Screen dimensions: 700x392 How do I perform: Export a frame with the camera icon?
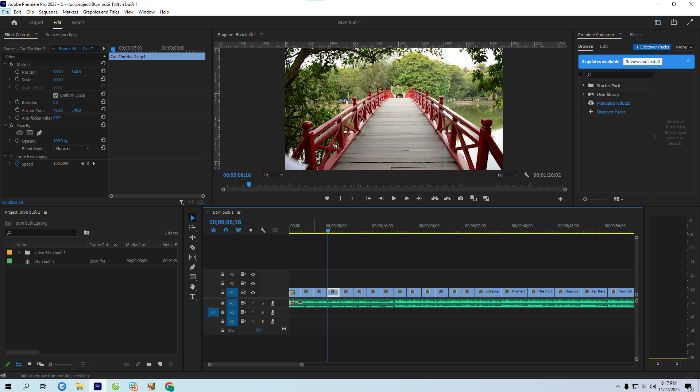[460, 199]
